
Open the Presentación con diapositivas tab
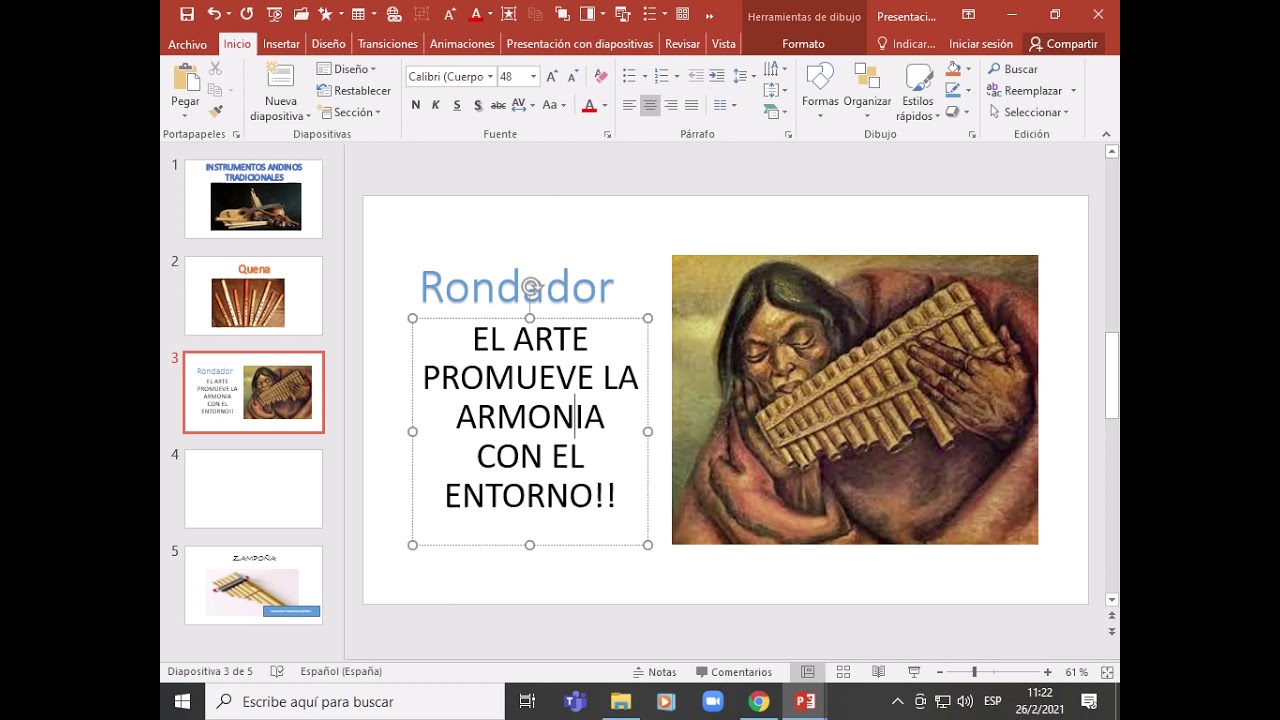[579, 44]
